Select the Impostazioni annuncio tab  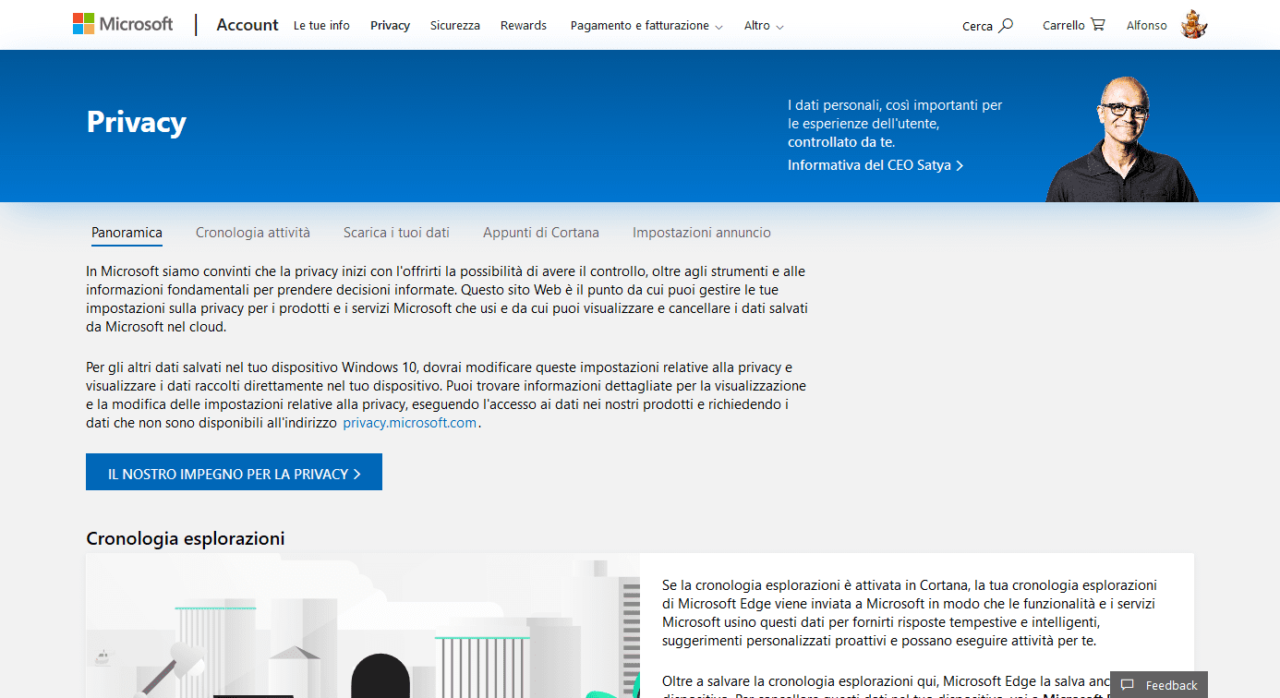pos(701,233)
